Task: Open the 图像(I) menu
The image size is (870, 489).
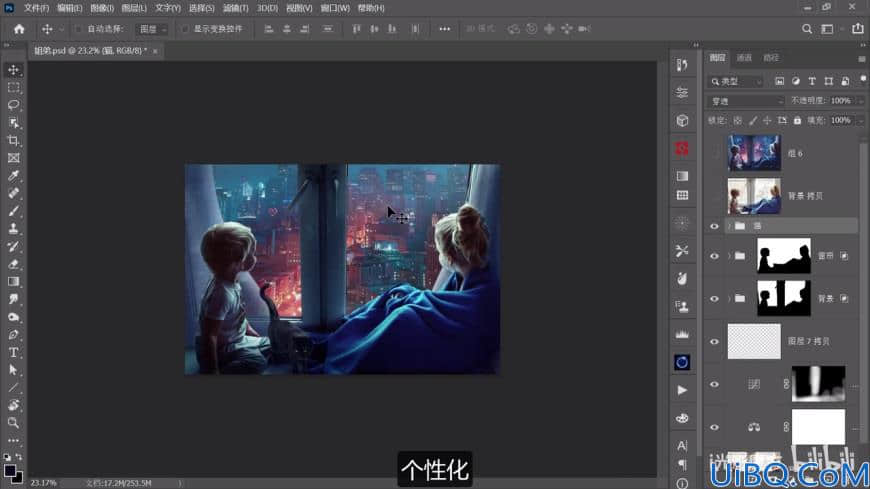Action: (102, 8)
